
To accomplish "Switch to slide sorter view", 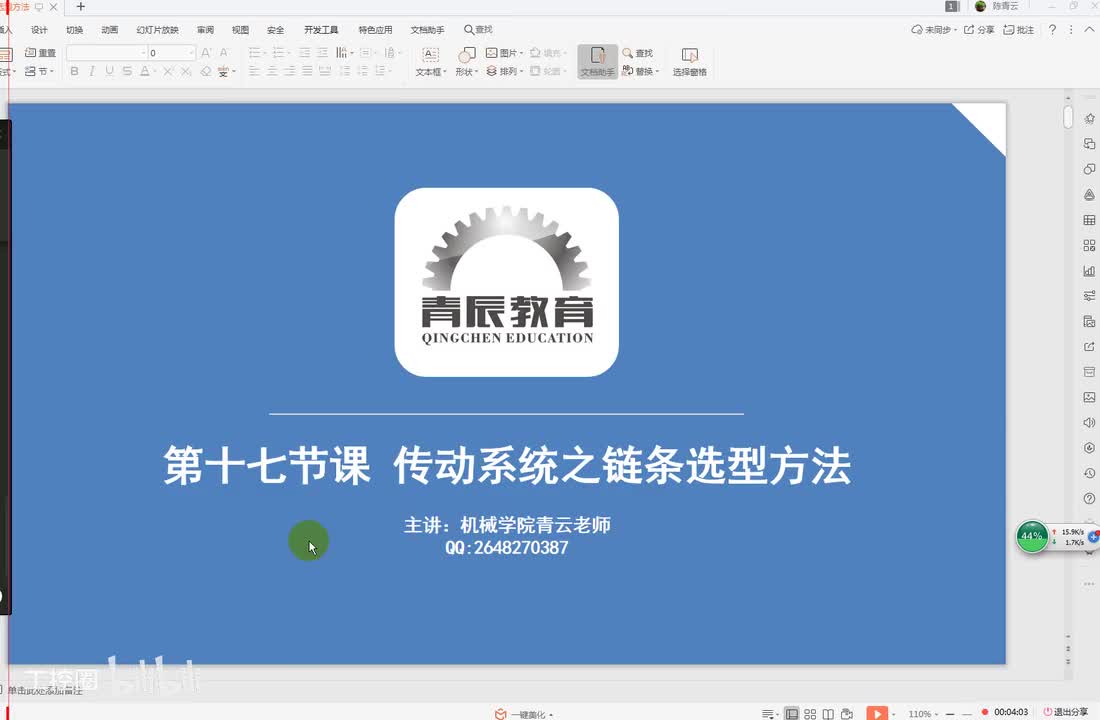I will [x=810, y=714].
